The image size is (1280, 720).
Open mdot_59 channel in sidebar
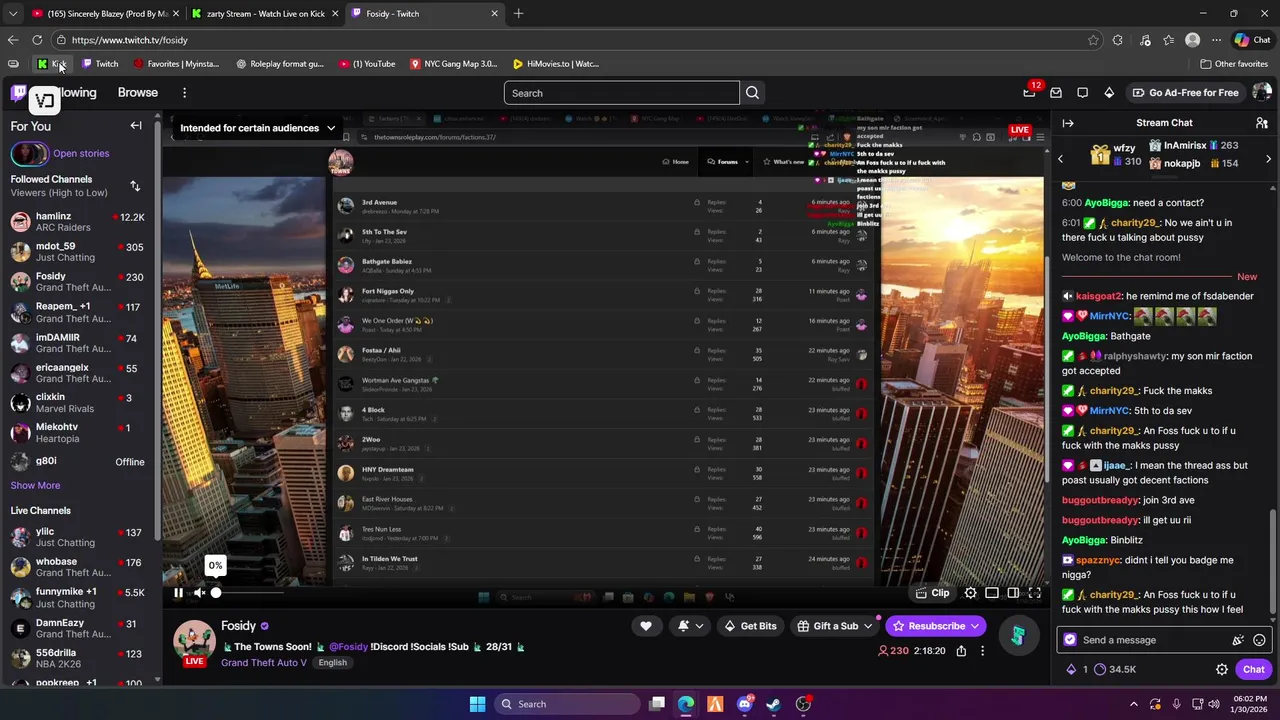pyautogui.click(x=78, y=252)
